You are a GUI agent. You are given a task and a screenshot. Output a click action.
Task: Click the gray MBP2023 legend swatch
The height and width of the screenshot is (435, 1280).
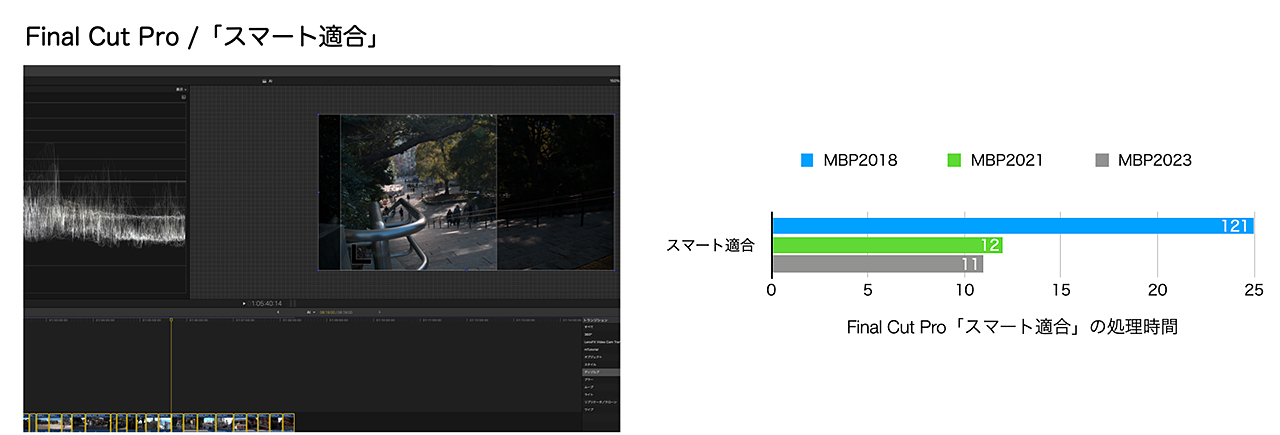pyautogui.click(x=1102, y=160)
